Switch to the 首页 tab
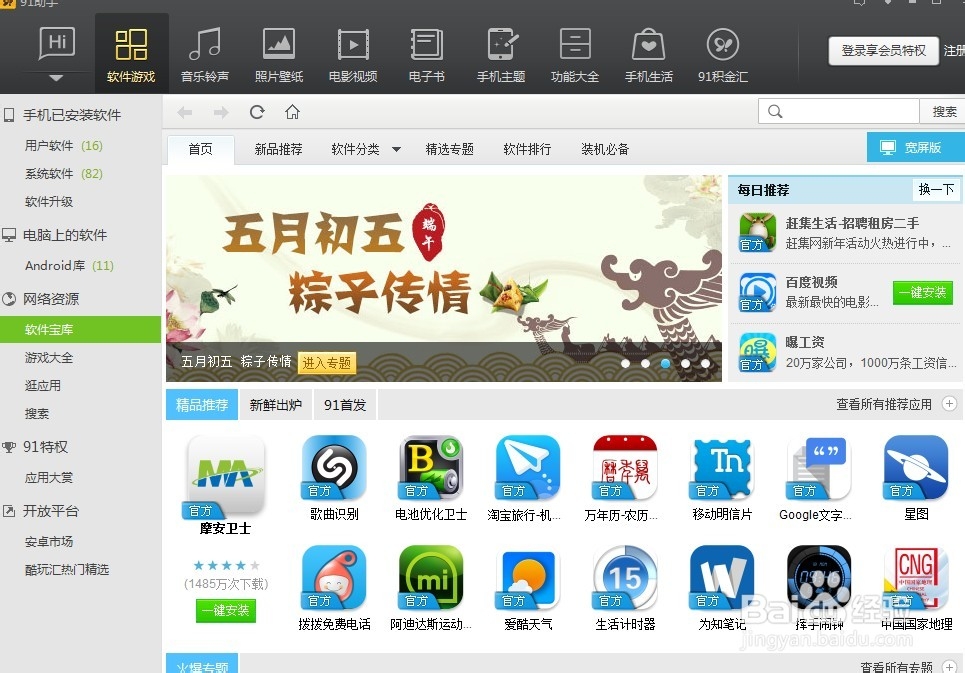Image resolution: width=965 pixels, height=673 pixels. coord(201,149)
